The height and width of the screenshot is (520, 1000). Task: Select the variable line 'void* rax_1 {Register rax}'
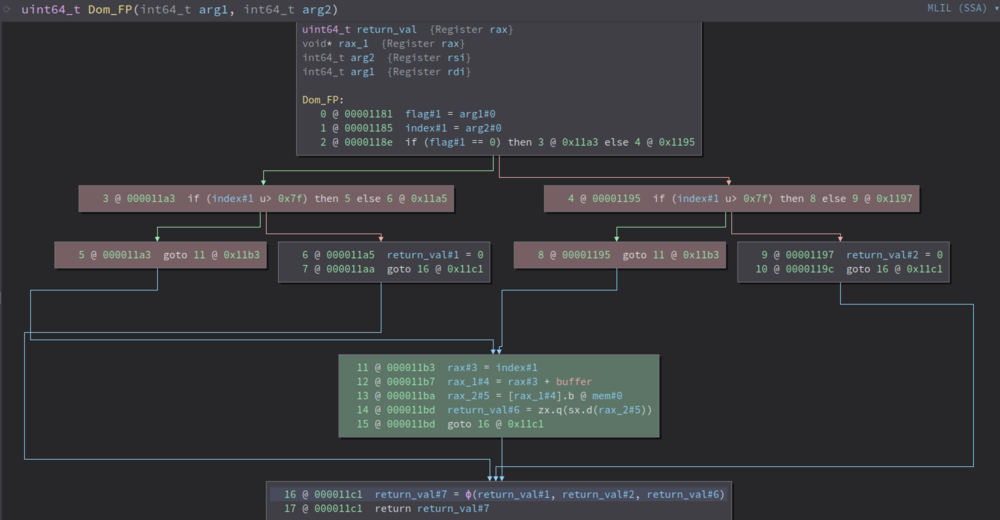point(383,43)
